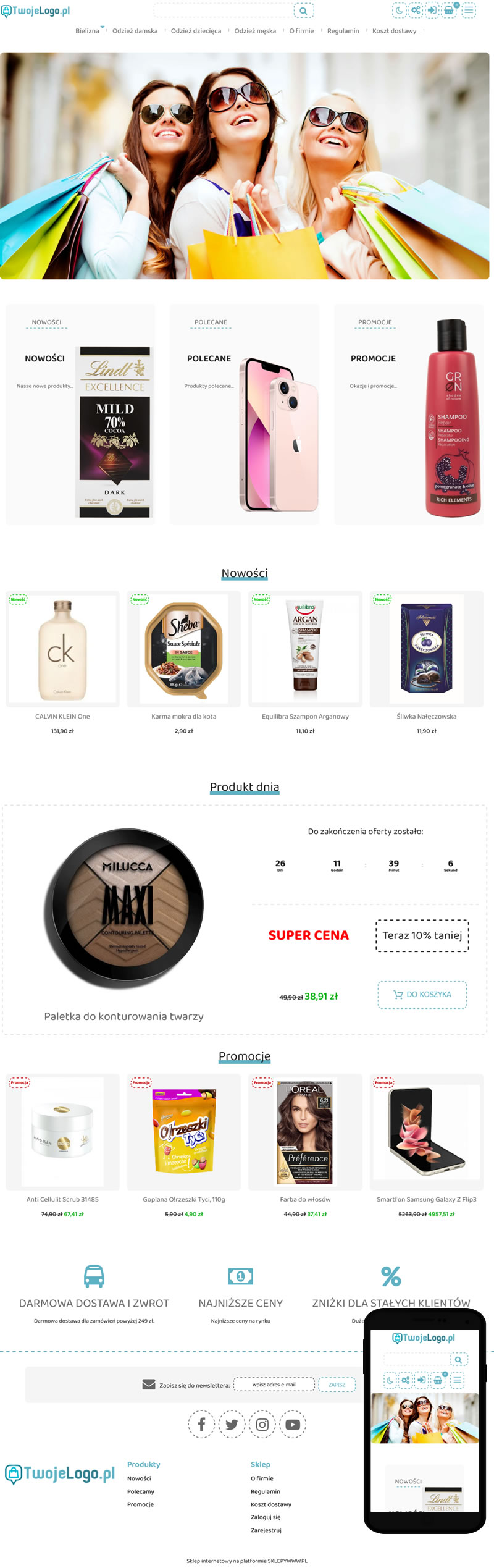Click the login arrow icon in top header

pos(432,10)
